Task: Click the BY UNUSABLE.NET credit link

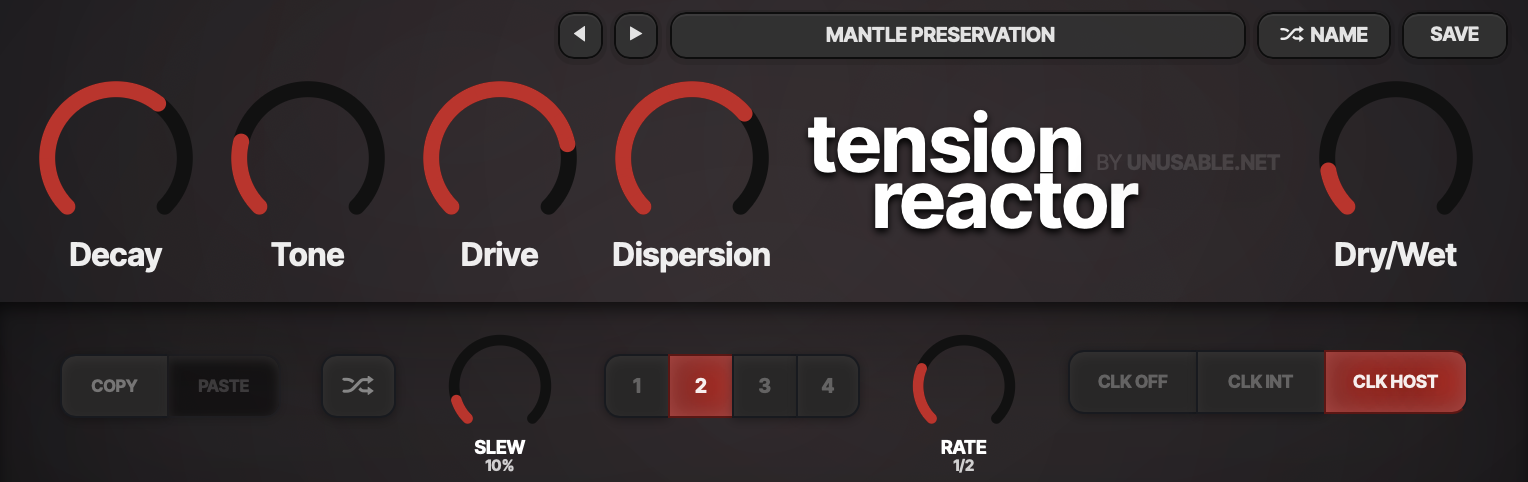Action: pyautogui.click(x=1188, y=162)
